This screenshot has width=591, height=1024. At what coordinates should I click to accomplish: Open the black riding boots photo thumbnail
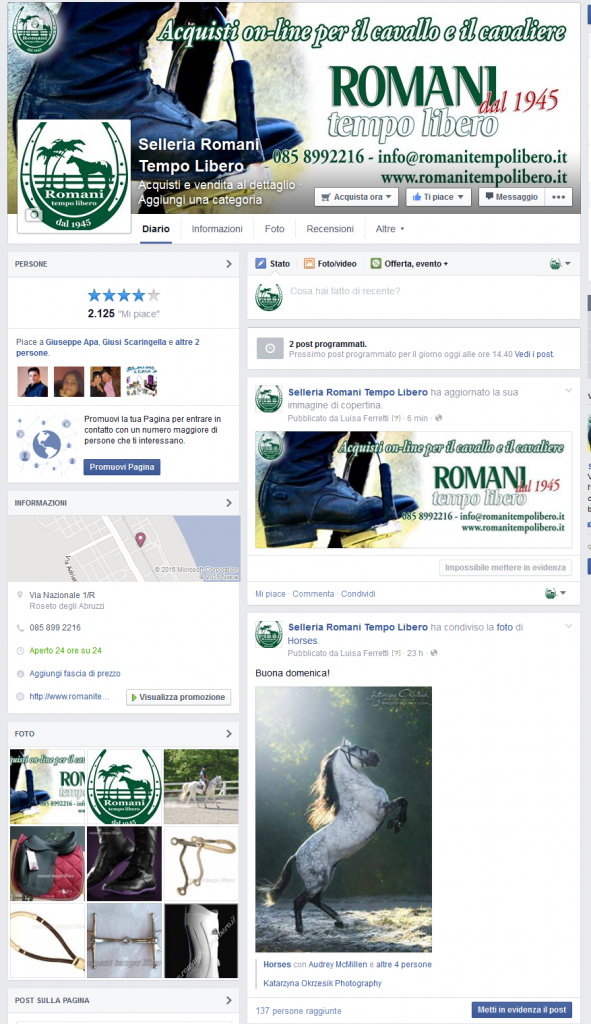click(124, 863)
